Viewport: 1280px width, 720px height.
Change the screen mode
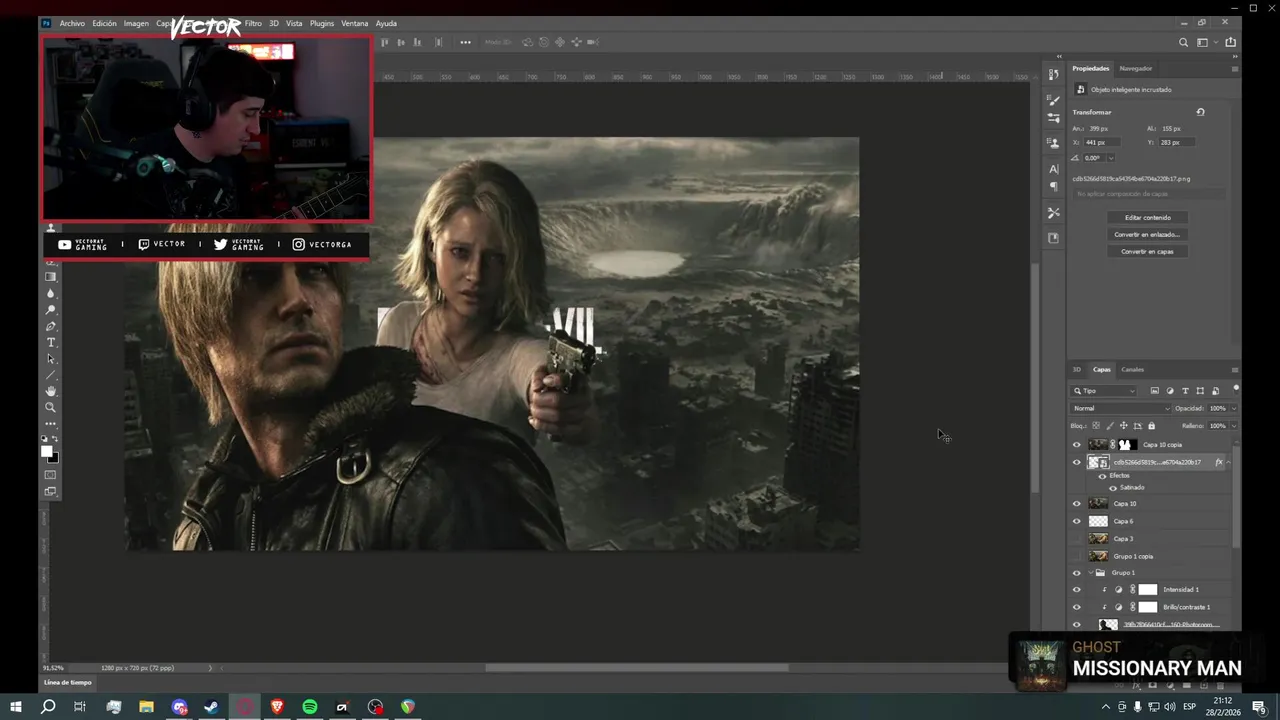point(51,491)
